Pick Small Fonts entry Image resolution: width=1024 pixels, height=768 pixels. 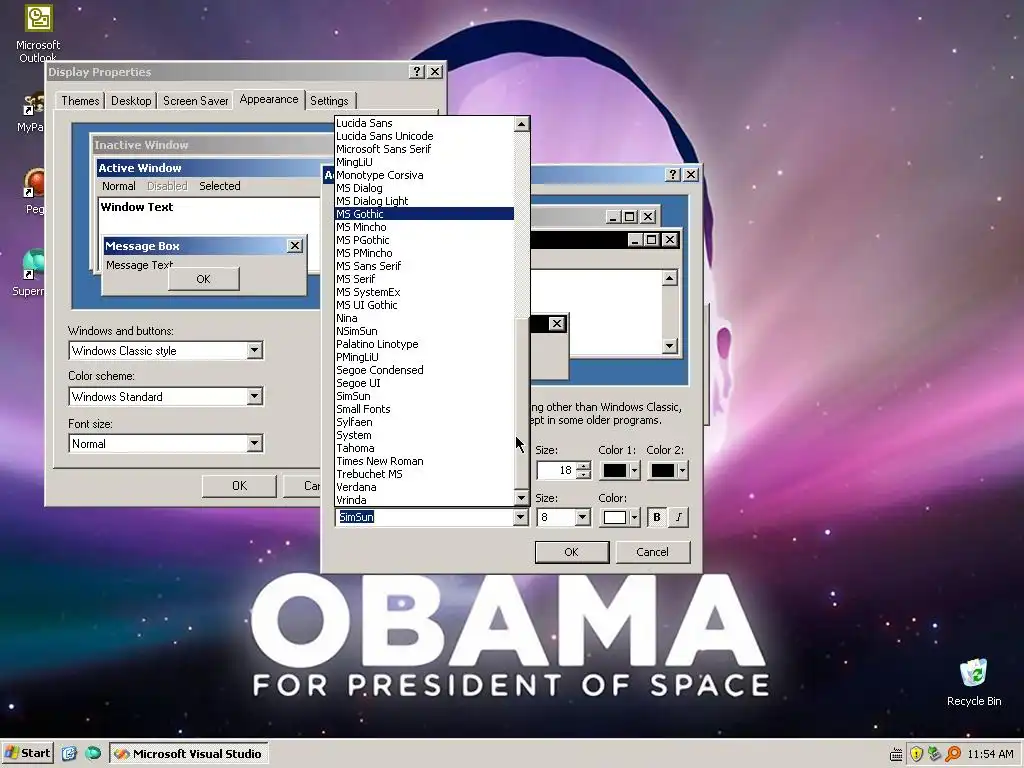tap(424, 409)
